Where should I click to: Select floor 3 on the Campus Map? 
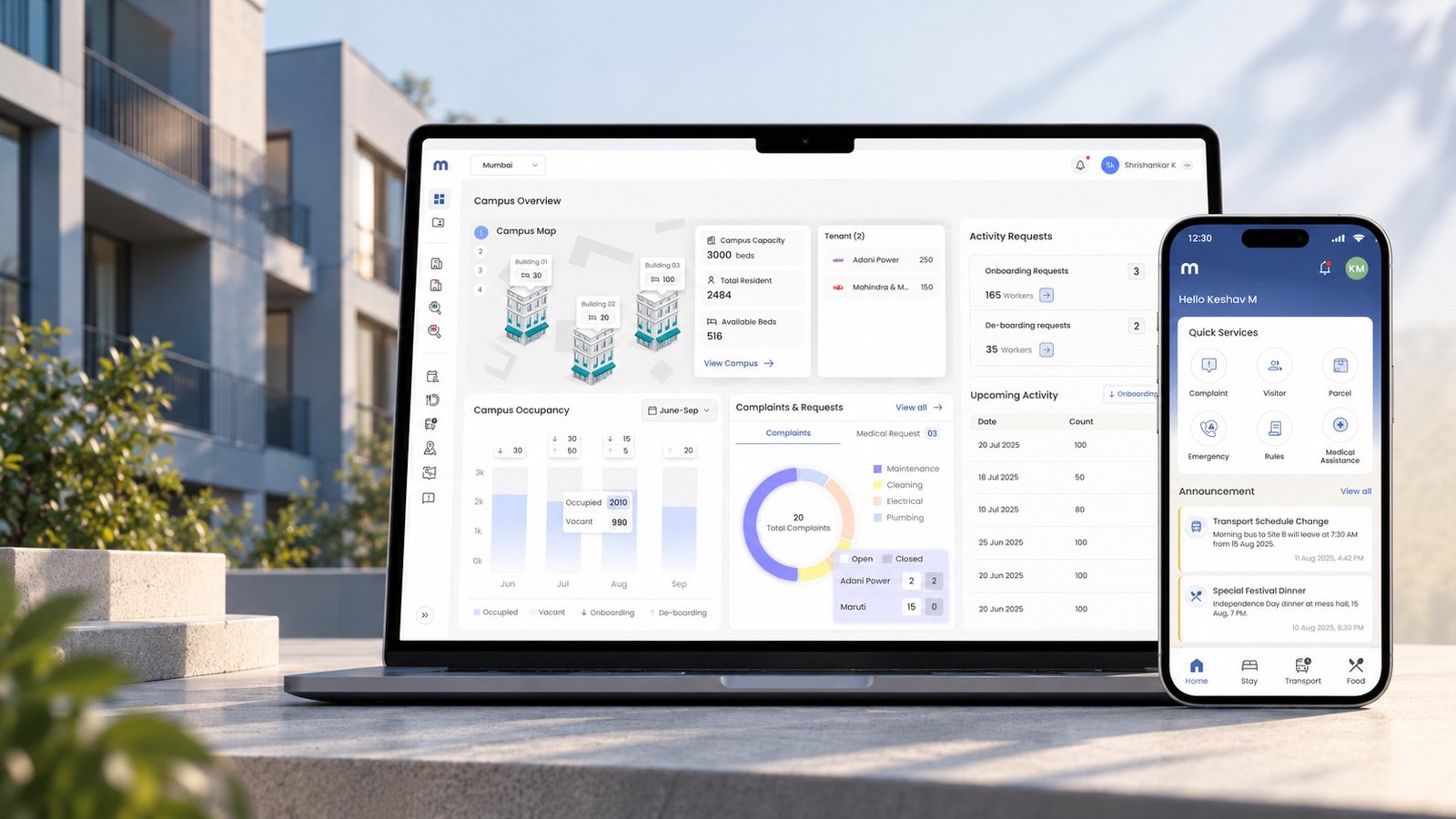pos(480,270)
